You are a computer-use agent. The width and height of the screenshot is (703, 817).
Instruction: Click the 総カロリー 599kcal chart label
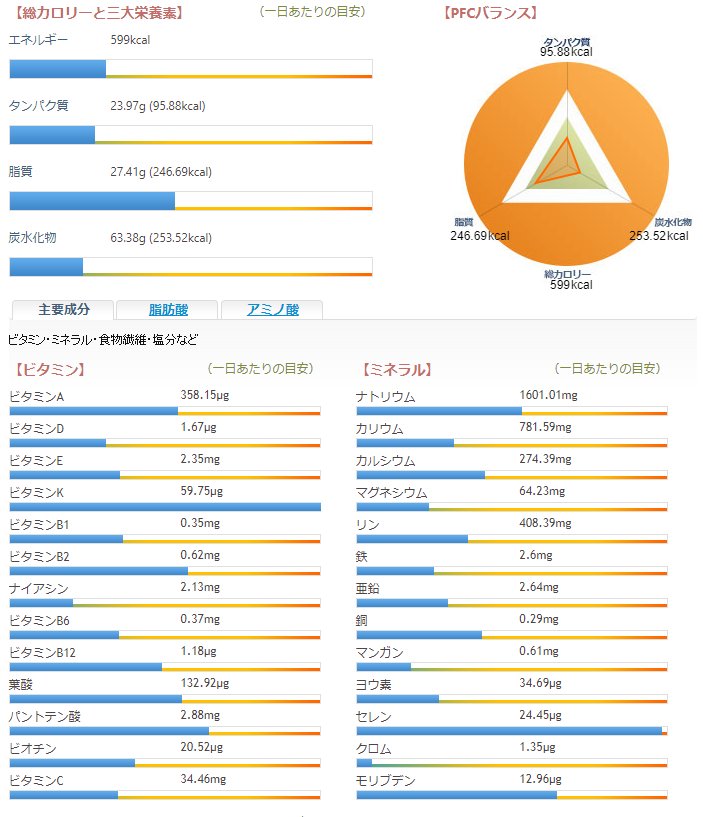(x=568, y=280)
